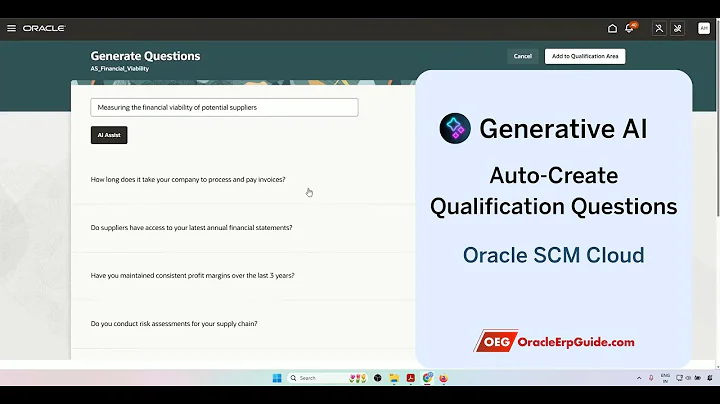
Task: Open Adobe Acrobat from taskbar
Action: pyautogui.click(x=411, y=378)
